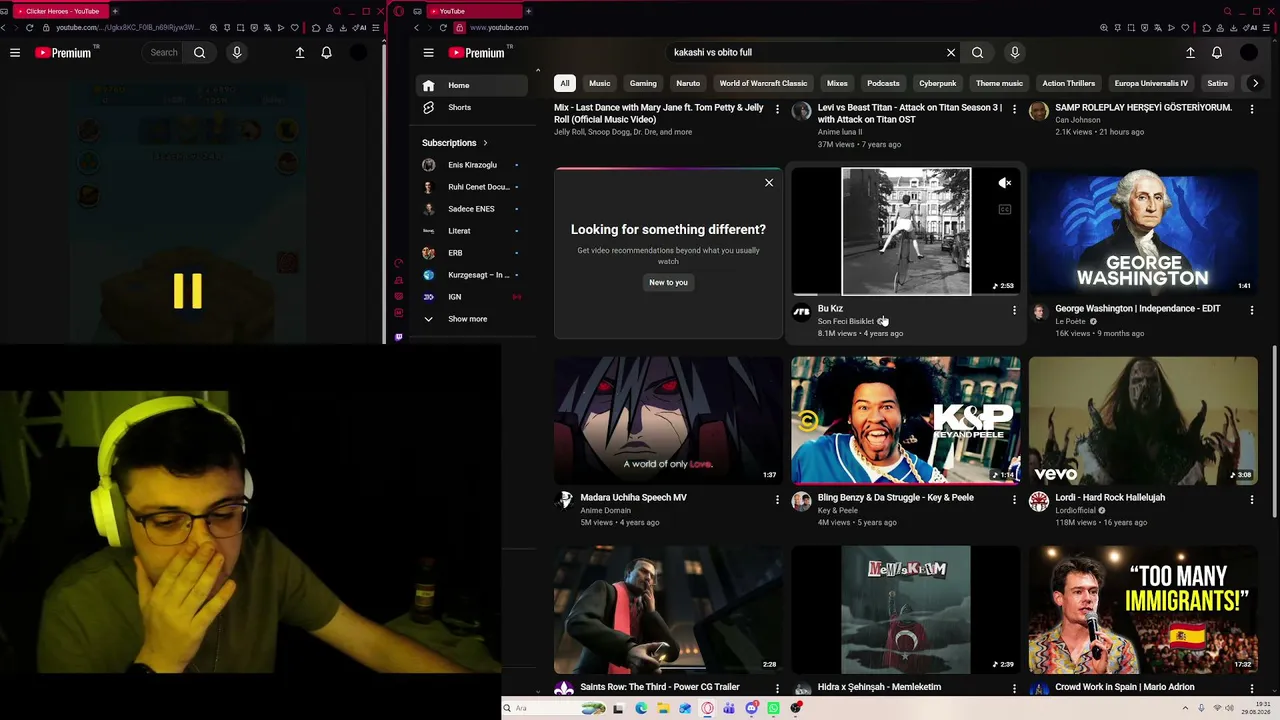Open more options for Madara Uchiha Speech MV
The height and width of the screenshot is (720, 1280).
click(777, 499)
